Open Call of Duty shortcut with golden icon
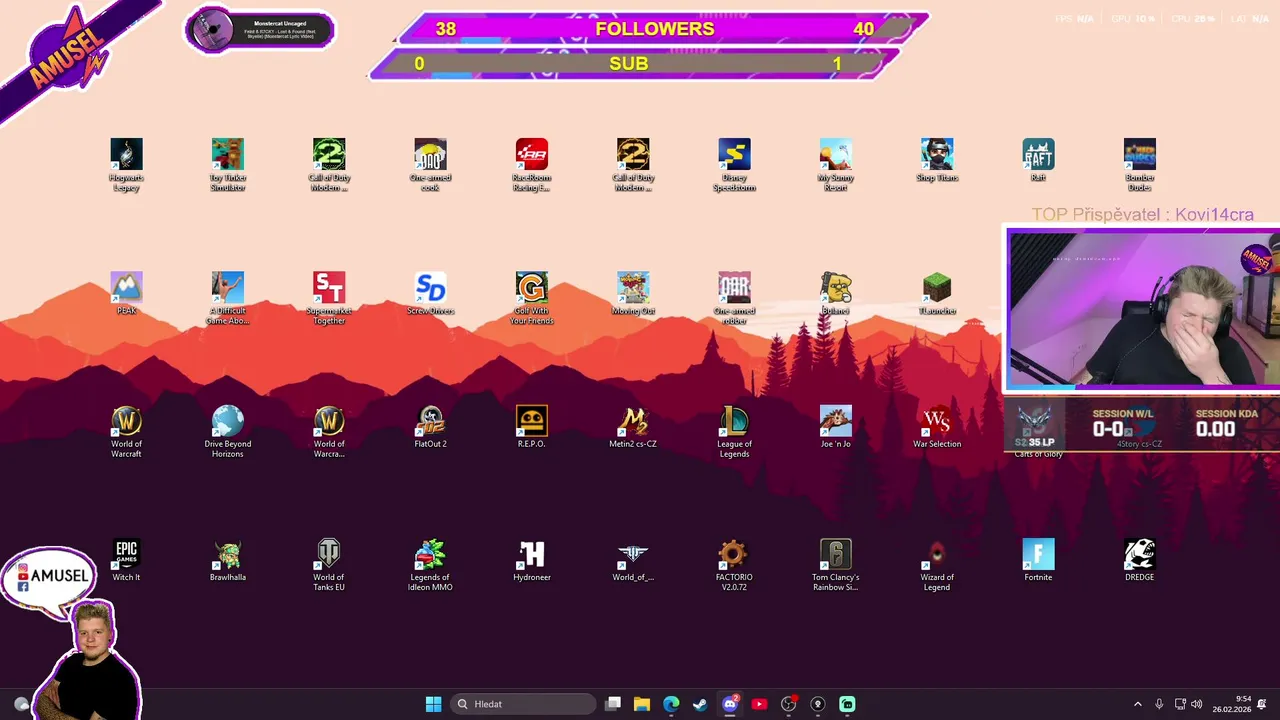This screenshot has width=1280, height=720. [633, 165]
